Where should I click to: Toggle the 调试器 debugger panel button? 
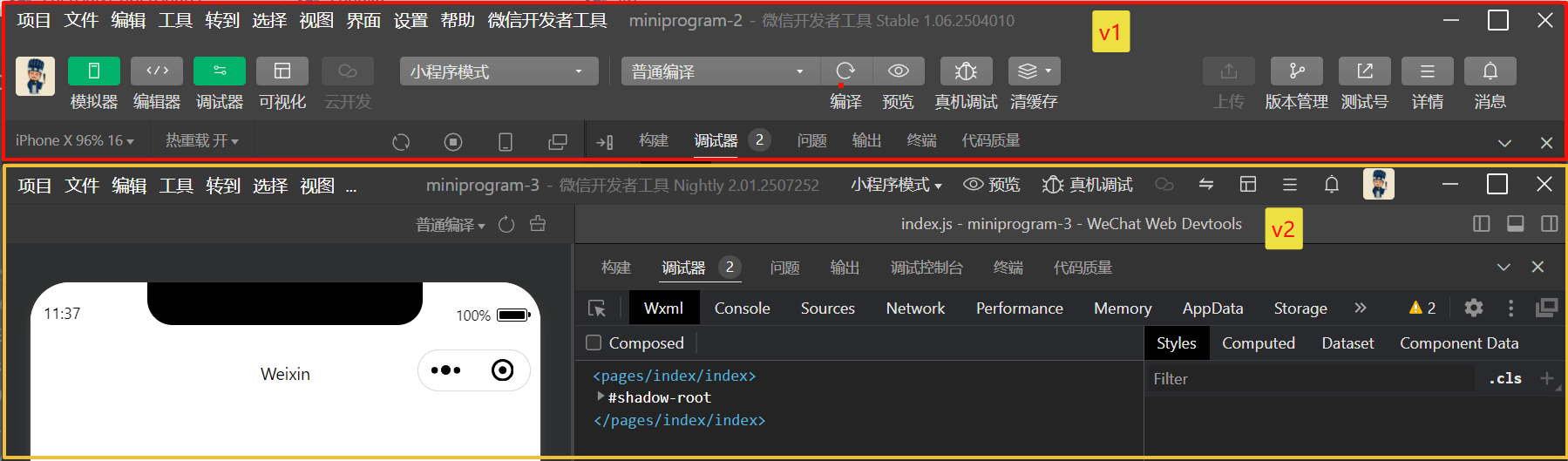click(x=219, y=71)
